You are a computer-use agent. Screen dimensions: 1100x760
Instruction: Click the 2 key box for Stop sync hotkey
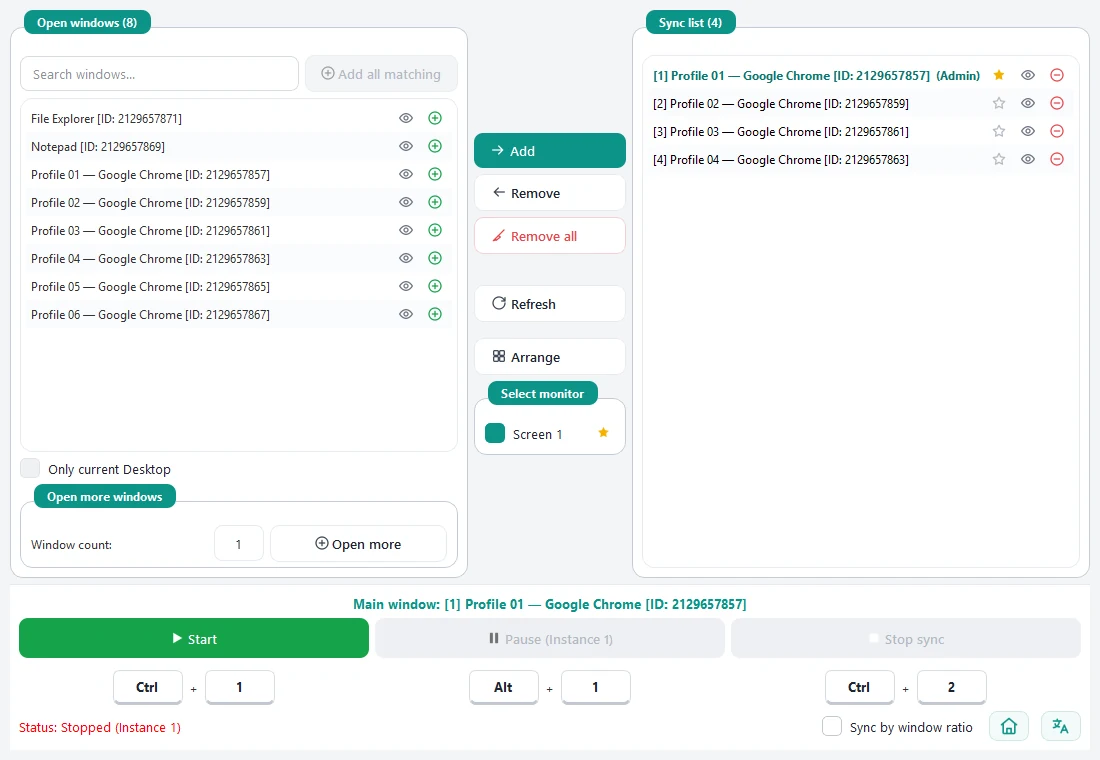pyautogui.click(x=951, y=687)
